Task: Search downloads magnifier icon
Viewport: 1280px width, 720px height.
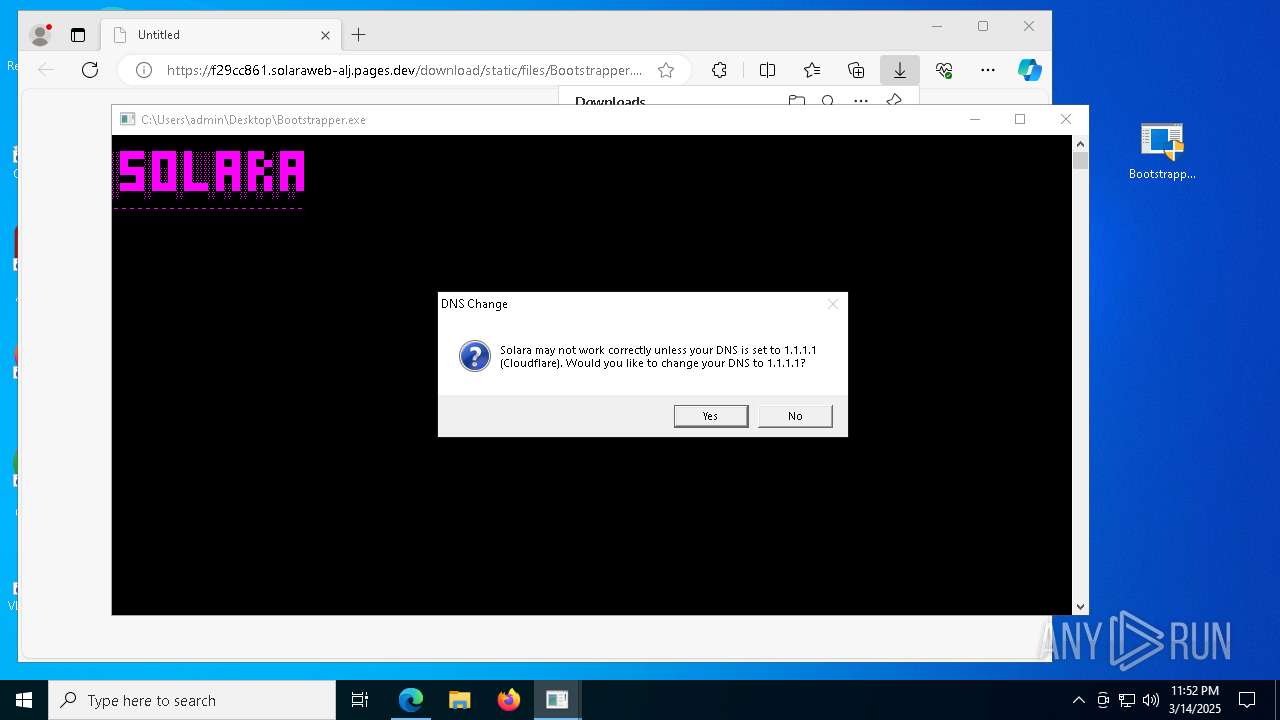Action: (x=828, y=101)
